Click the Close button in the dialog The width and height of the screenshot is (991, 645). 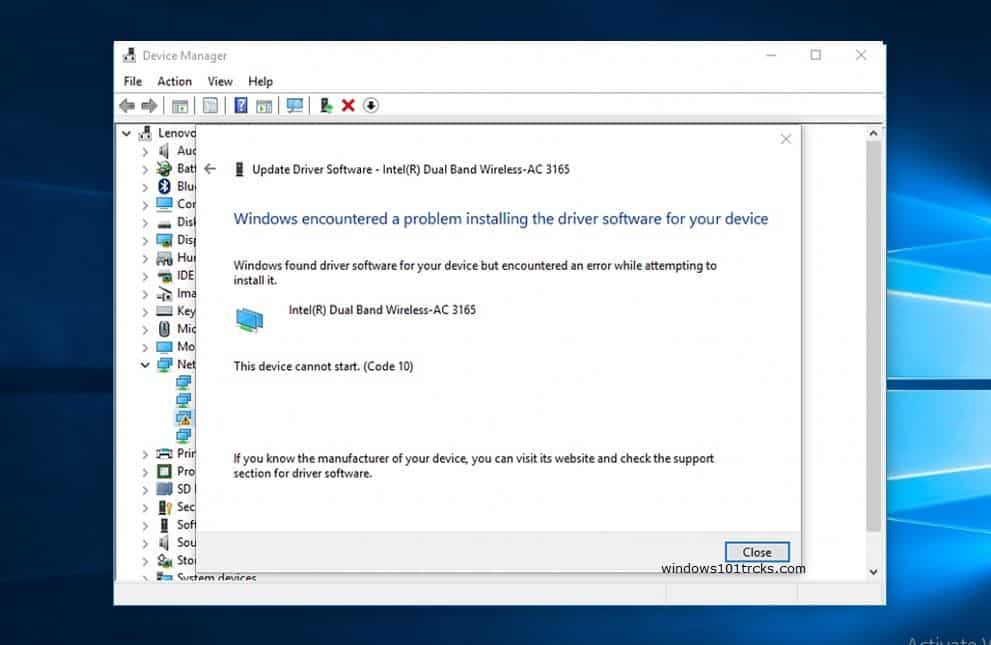[757, 552]
